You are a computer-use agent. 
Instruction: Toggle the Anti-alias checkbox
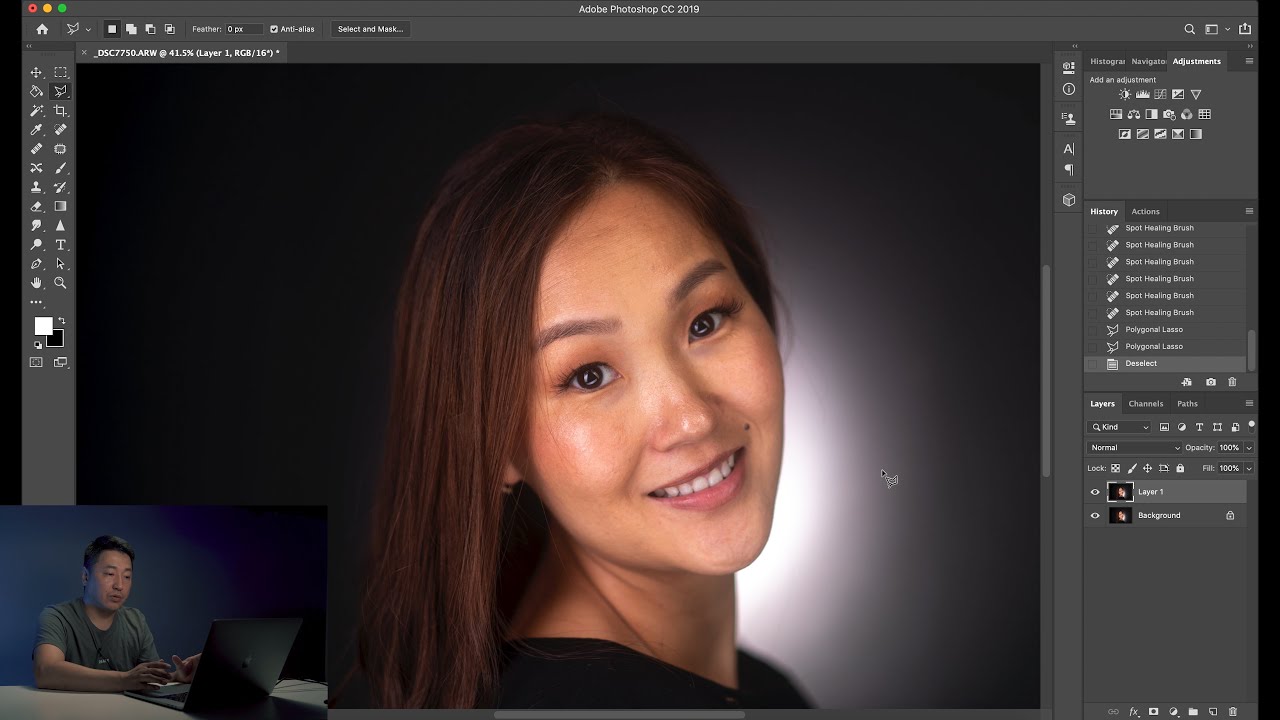274,29
